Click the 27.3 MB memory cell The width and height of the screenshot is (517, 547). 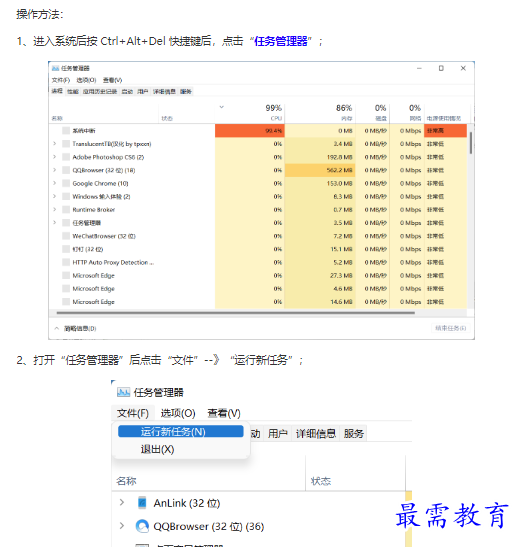coord(320,276)
